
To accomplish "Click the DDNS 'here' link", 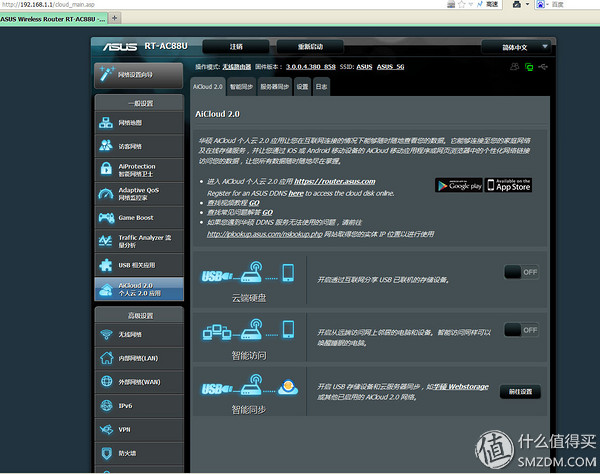I will tap(296, 193).
